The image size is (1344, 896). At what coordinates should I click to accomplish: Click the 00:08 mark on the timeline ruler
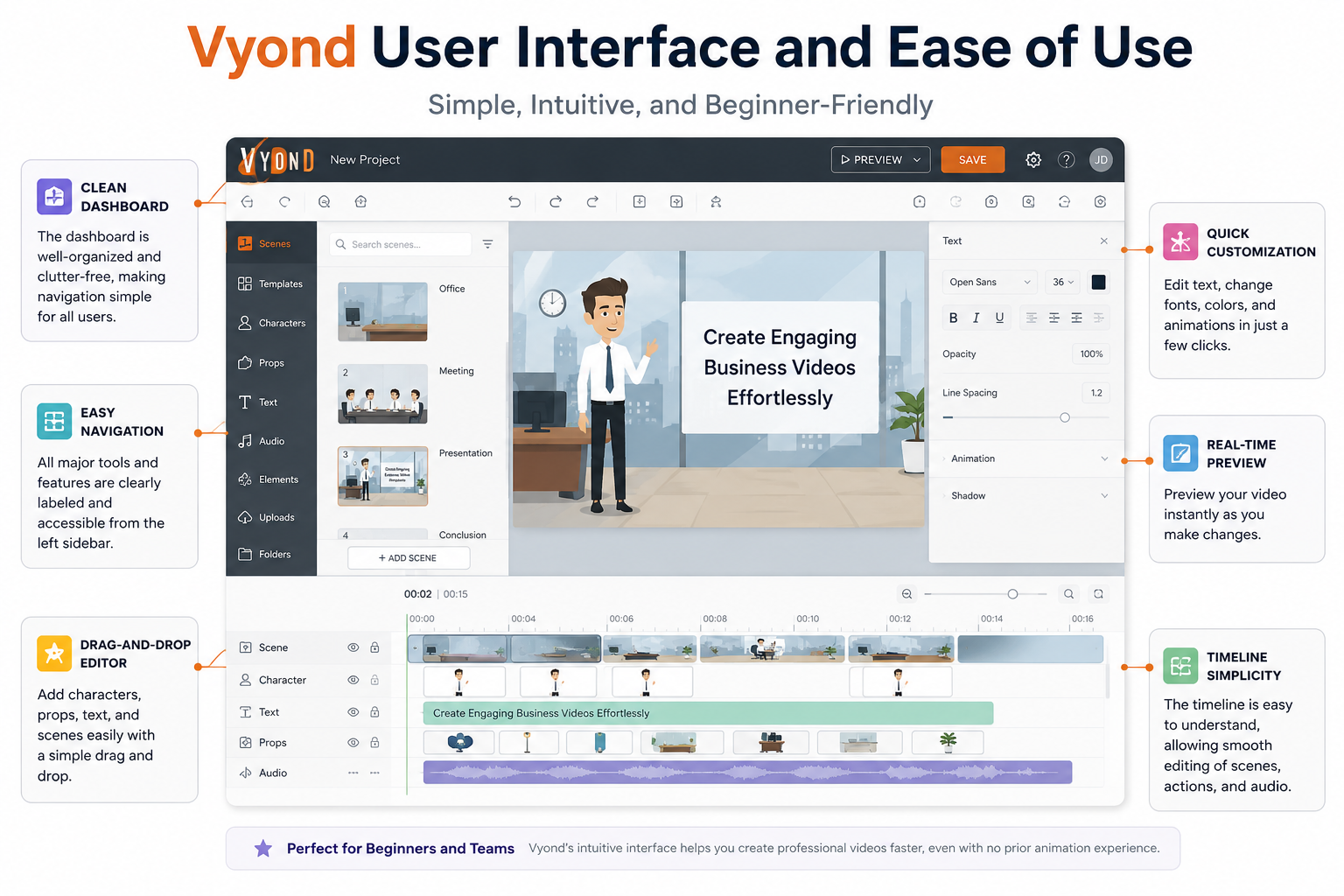click(x=715, y=619)
